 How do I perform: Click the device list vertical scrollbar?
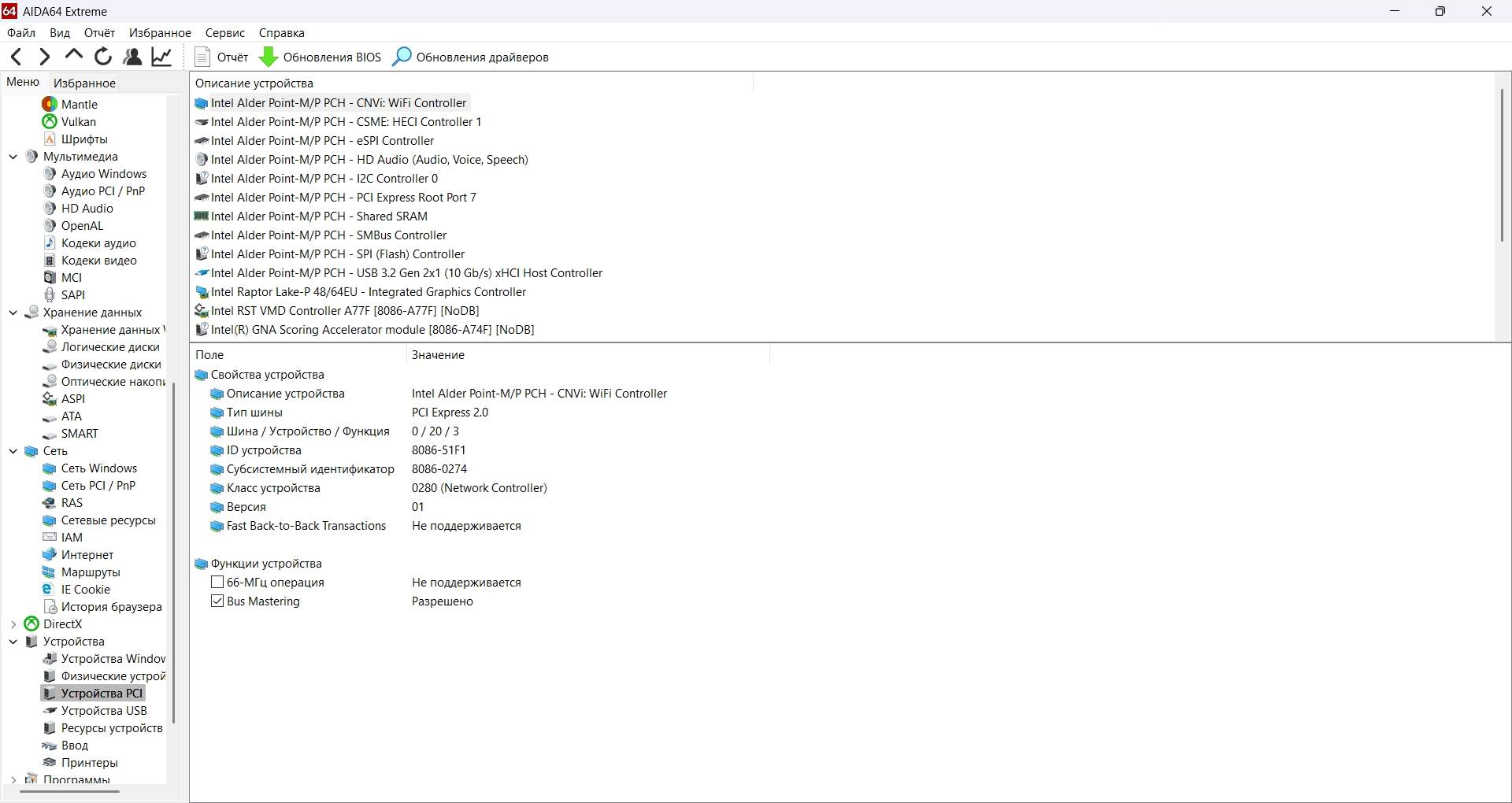pos(1503,165)
